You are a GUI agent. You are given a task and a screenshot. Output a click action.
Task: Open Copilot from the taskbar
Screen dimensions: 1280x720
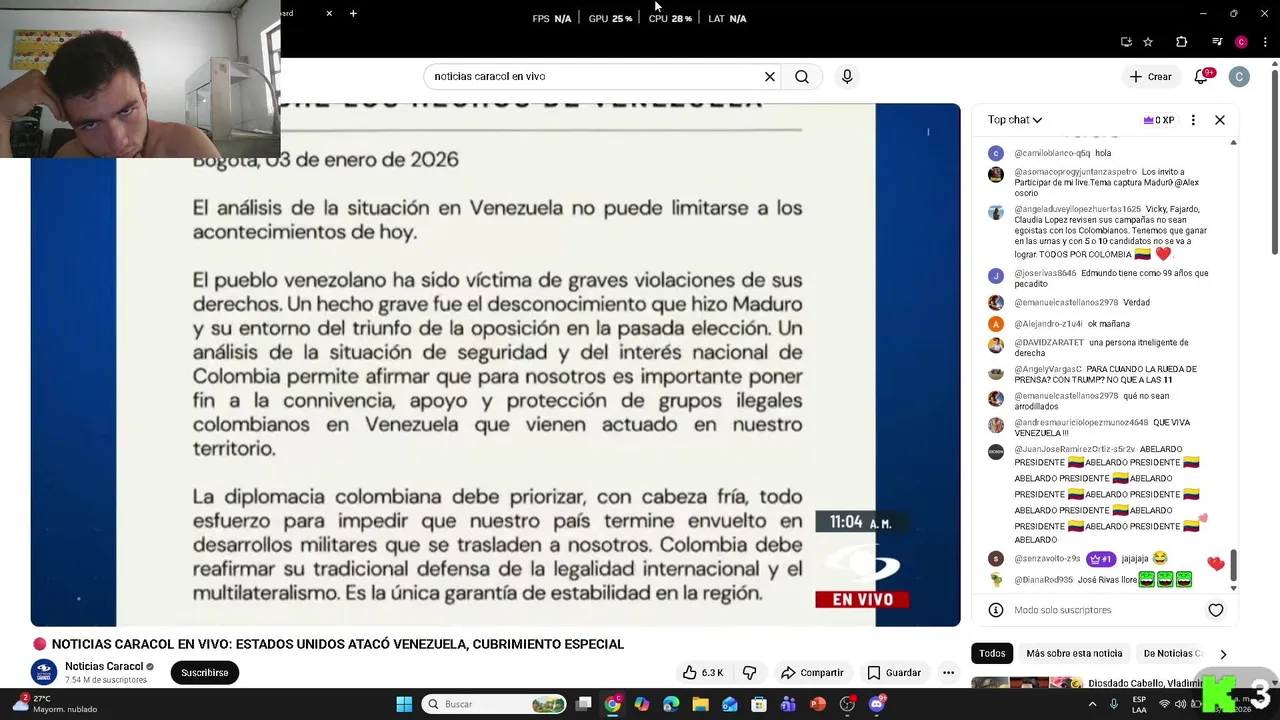pos(642,704)
